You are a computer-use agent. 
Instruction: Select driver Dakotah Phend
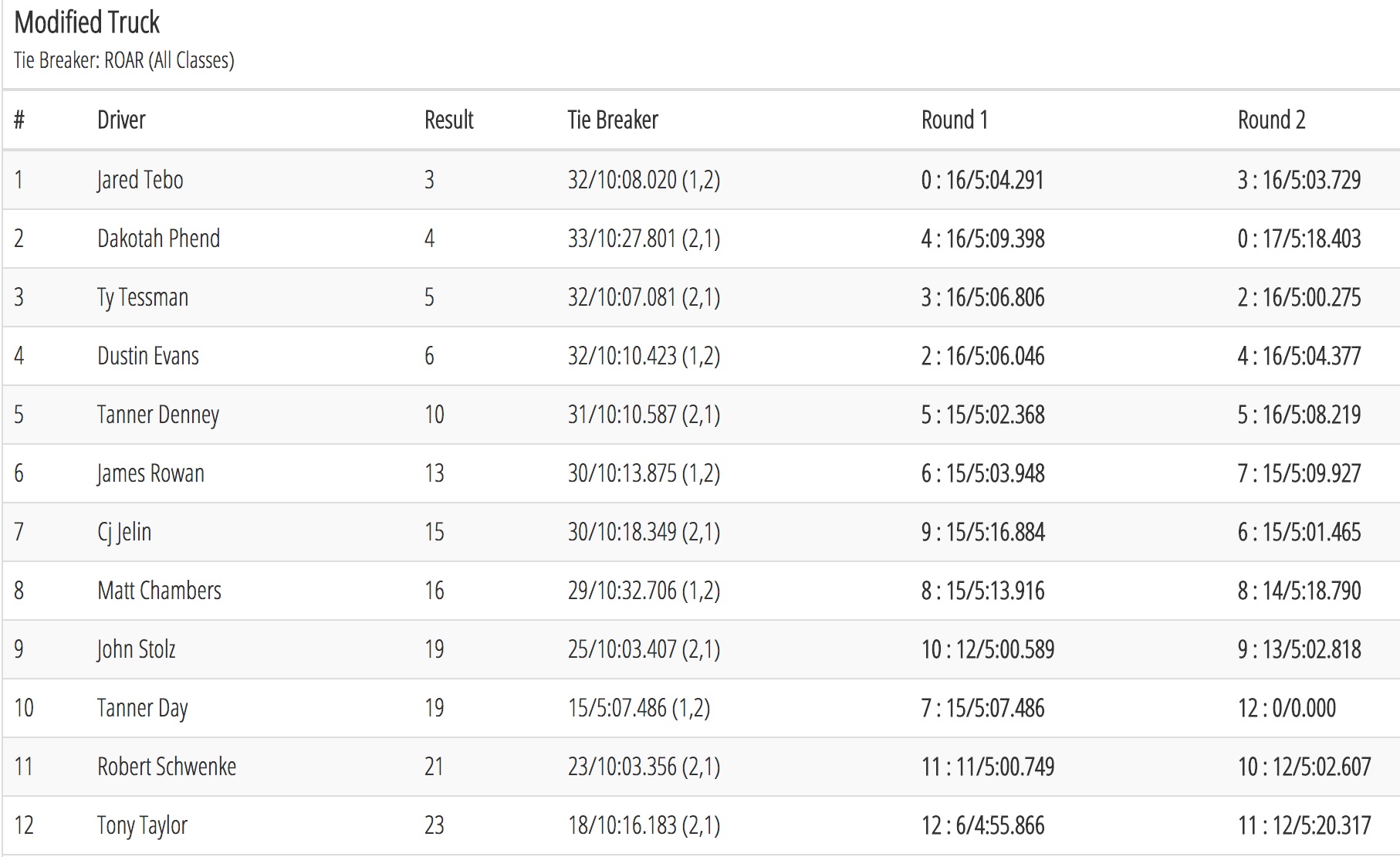pos(158,239)
